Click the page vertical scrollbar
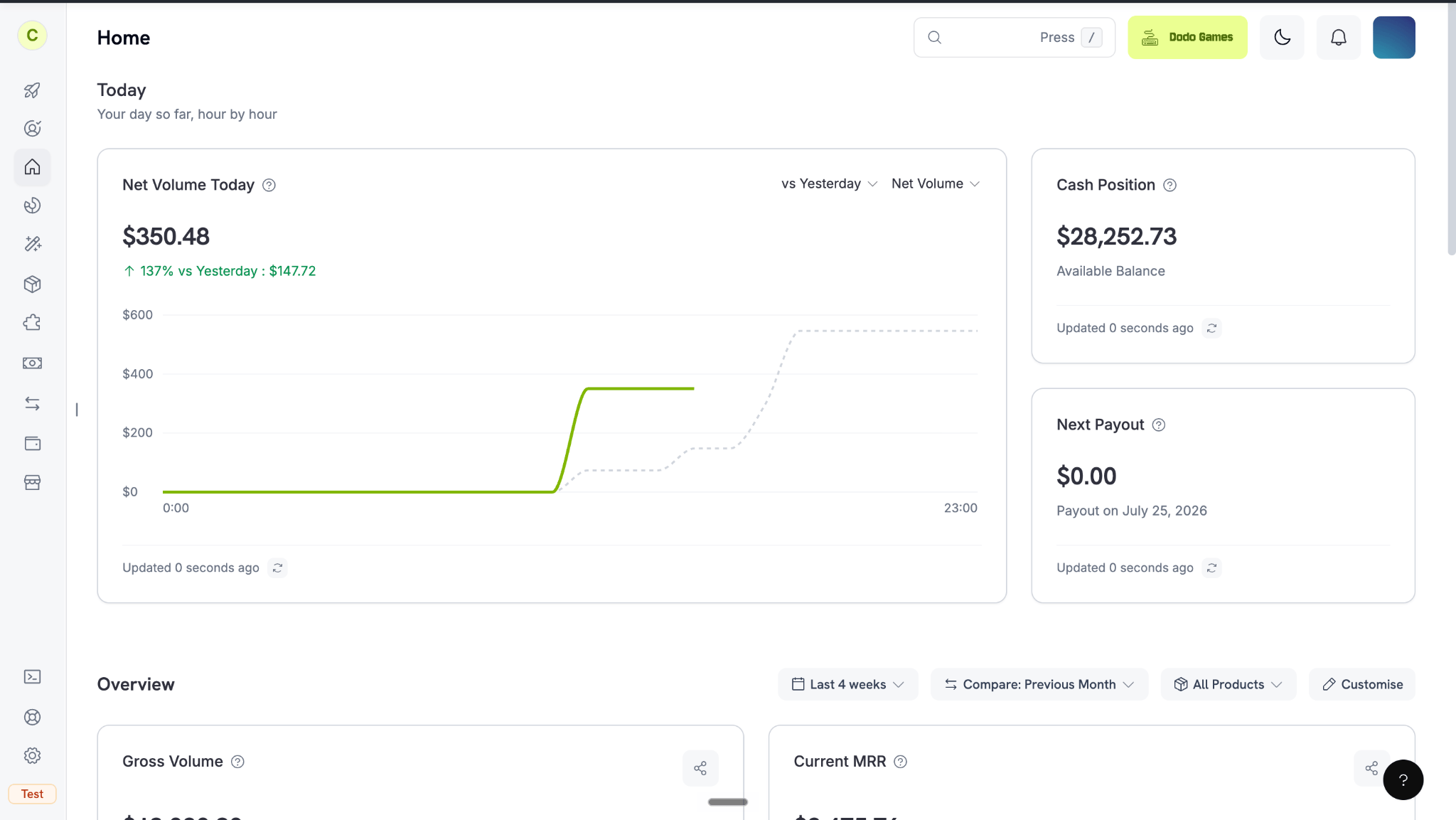 pyautogui.click(x=1451, y=128)
